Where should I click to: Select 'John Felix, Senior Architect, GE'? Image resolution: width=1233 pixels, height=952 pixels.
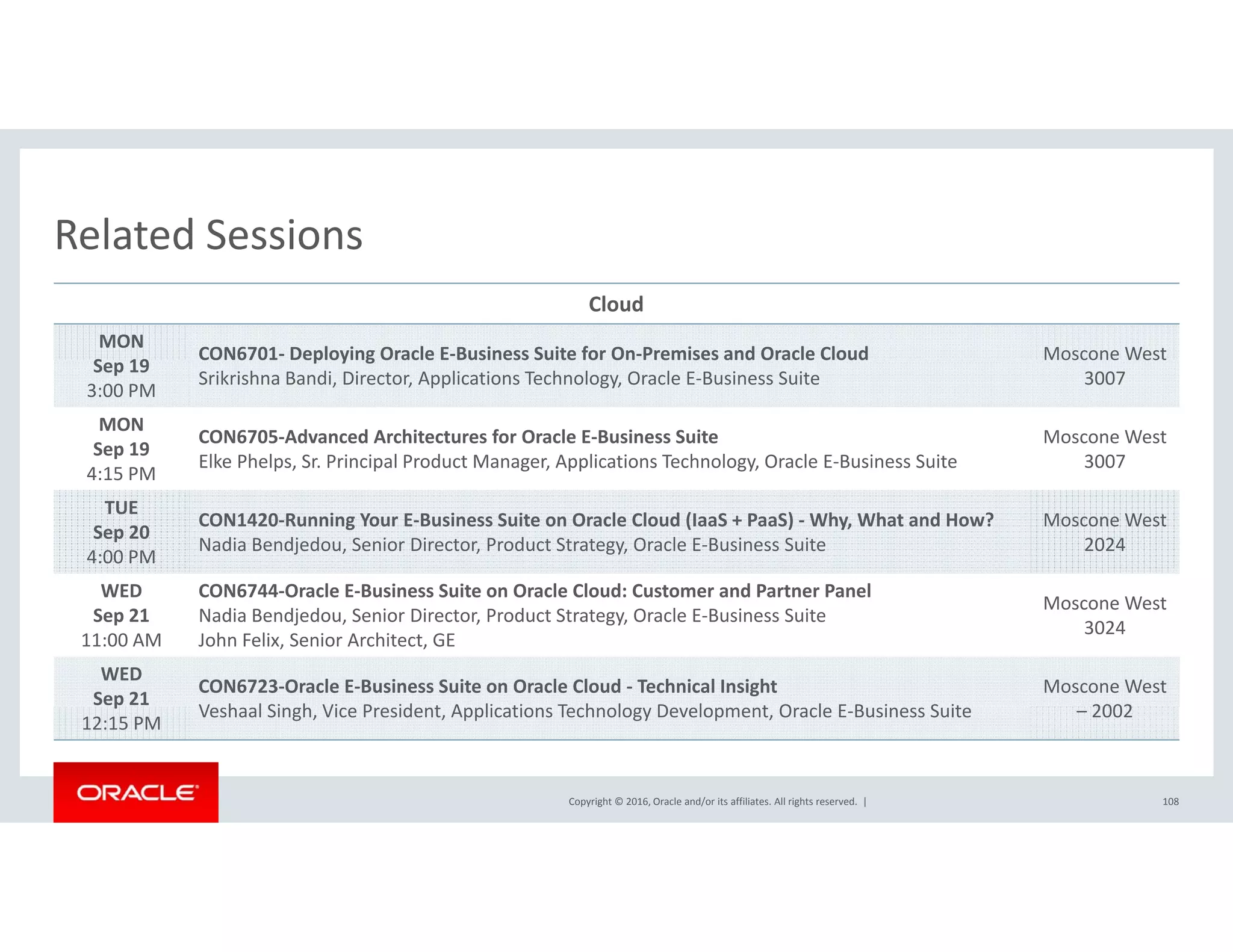tap(327, 640)
